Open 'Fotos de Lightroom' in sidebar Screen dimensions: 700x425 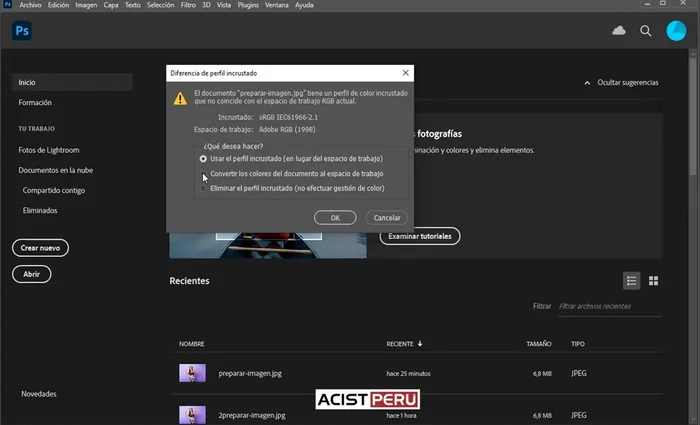click(x=48, y=150)
